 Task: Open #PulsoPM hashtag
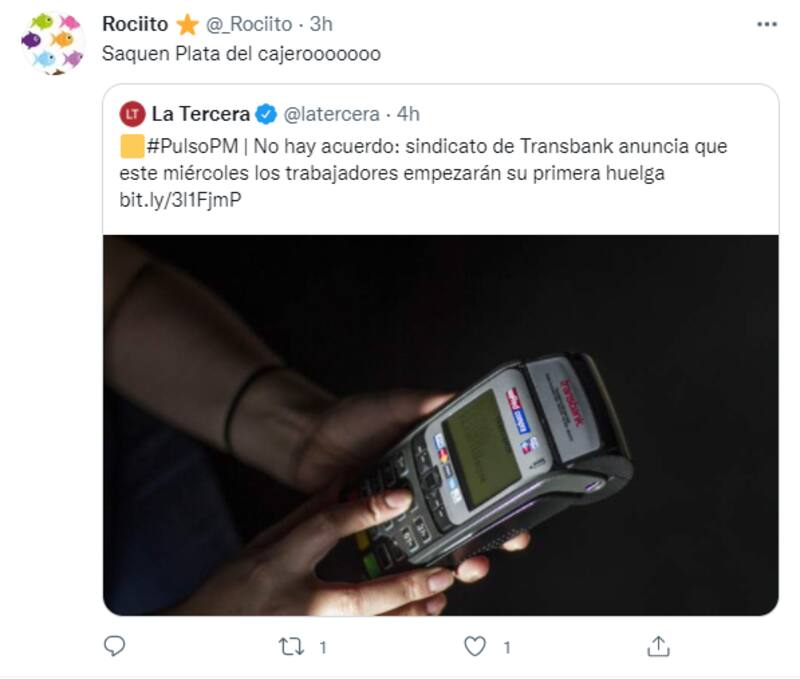(192, 146)
